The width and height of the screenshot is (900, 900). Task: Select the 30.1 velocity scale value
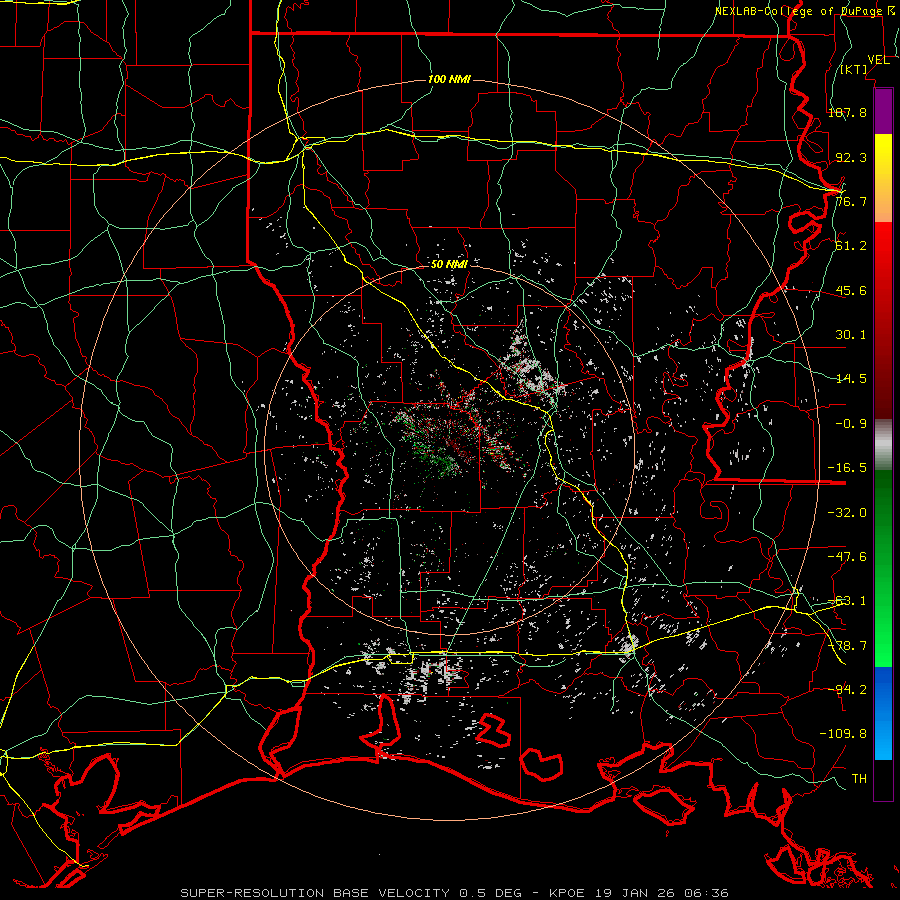click(x=851, y=335)
